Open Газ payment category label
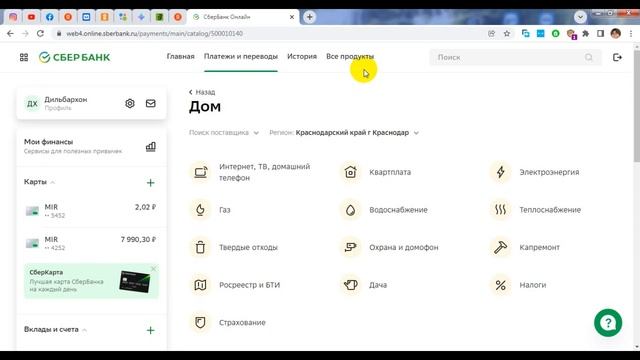 224,210
